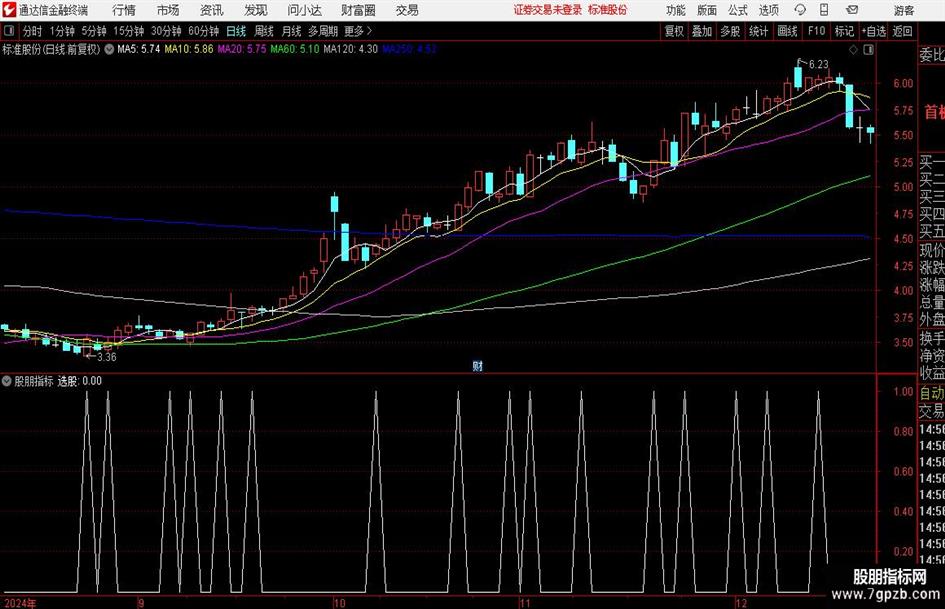Image resolution: width=945 pixels, height=609 pixels.
Task: Switch to the 30分钟 period tab
Action: point(166,31)
